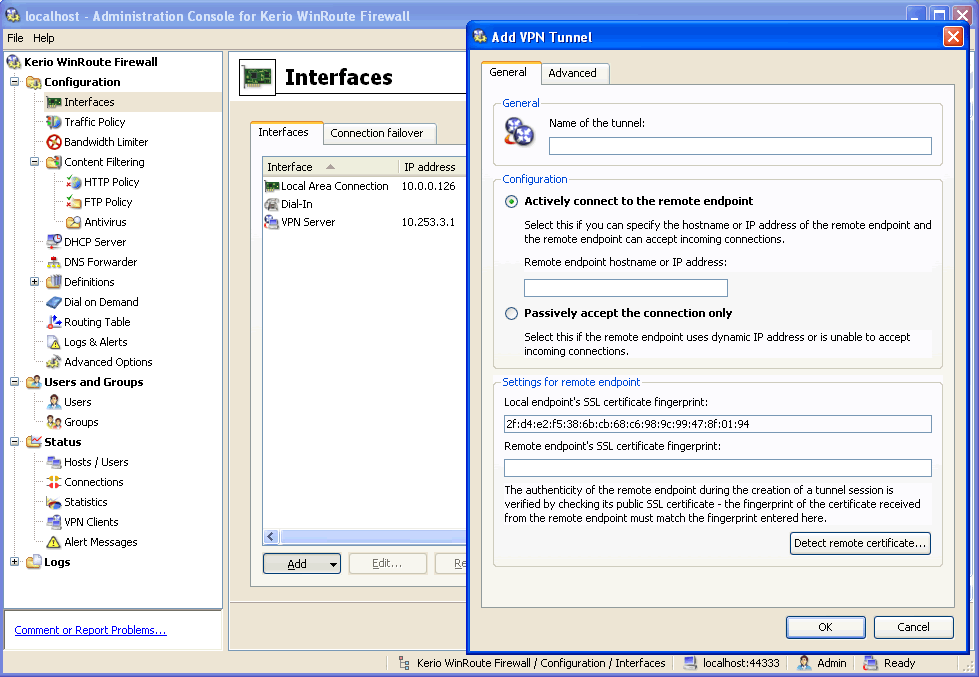Screen dimensions: 979x677
Task: Select the Routing Table icon
Action: [x=54, y=322]
